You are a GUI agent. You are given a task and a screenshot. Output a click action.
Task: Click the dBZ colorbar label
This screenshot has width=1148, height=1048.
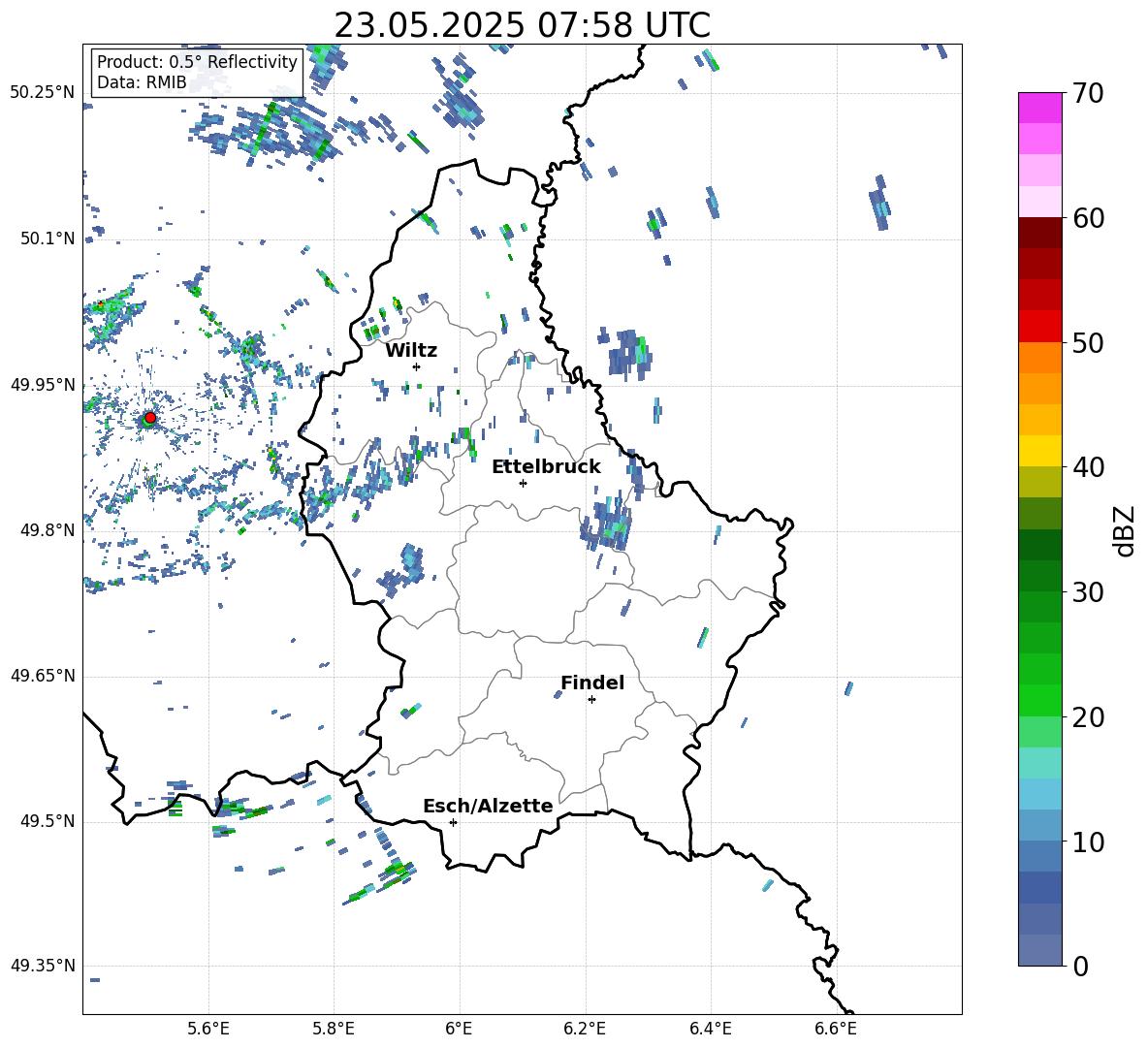(x=1126, y=530)
